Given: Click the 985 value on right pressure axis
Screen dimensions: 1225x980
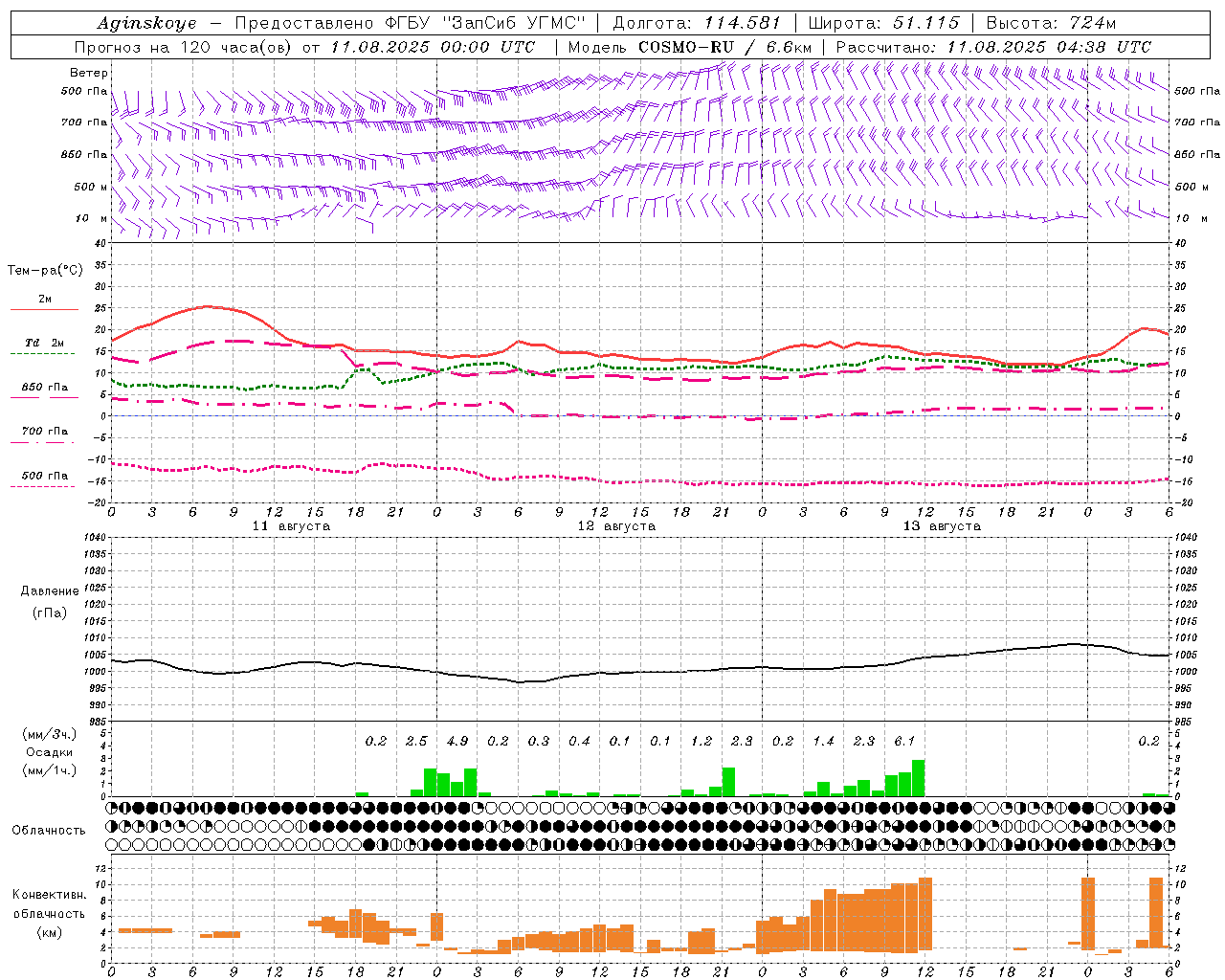Looking at the screenshot, I should (1184, 723).
